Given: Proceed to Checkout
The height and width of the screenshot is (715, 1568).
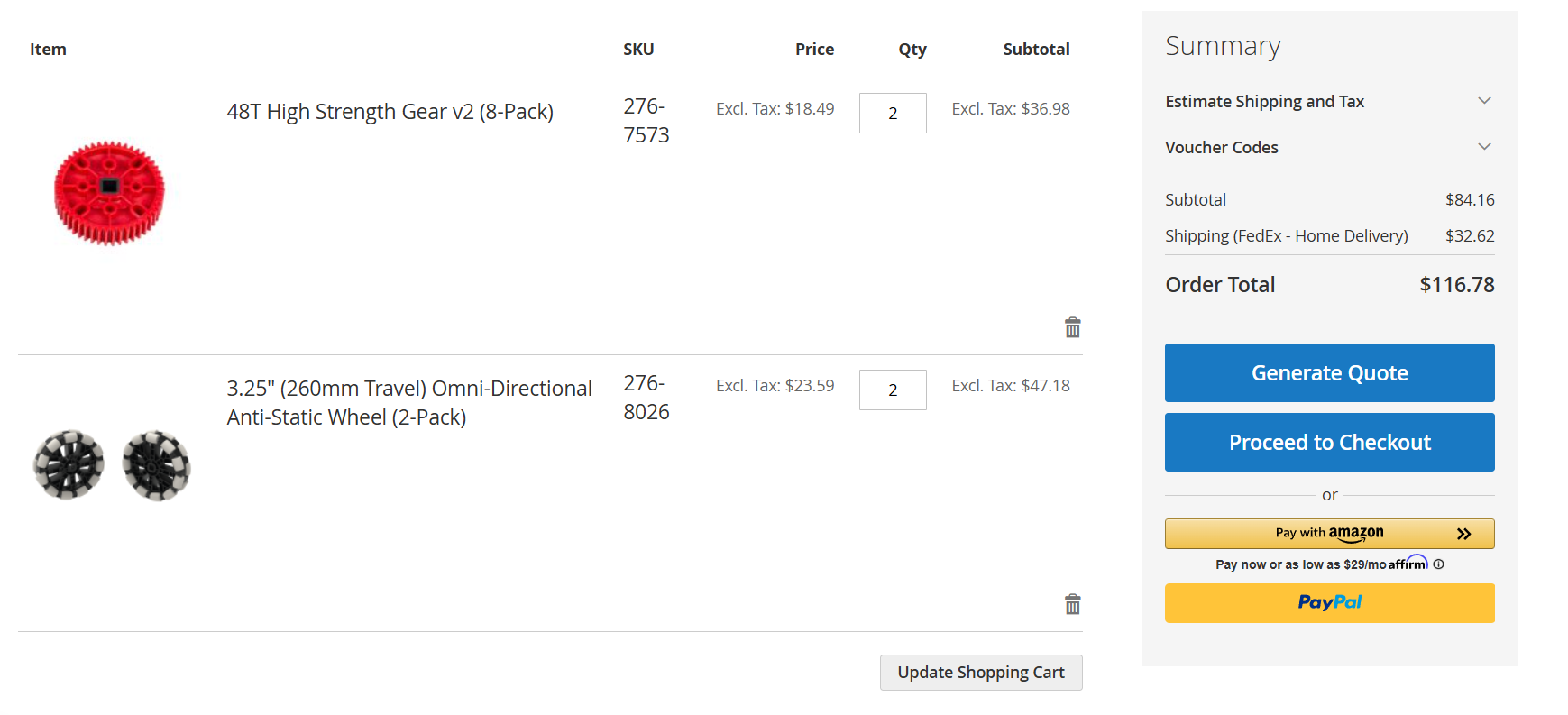Looking at the screenshot, I should tap(1329, 443).
